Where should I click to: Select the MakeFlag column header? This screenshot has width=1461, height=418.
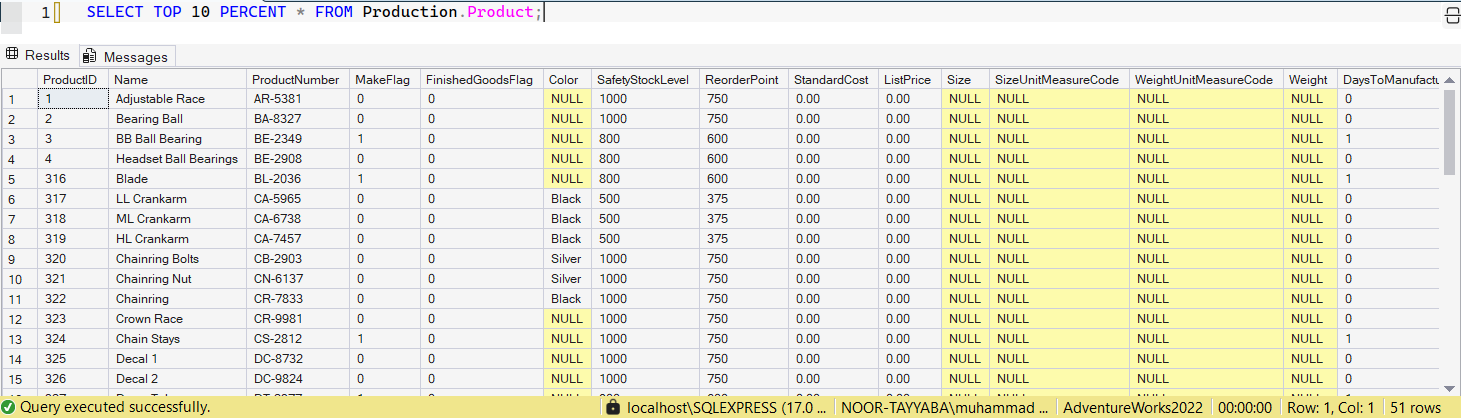383,79
